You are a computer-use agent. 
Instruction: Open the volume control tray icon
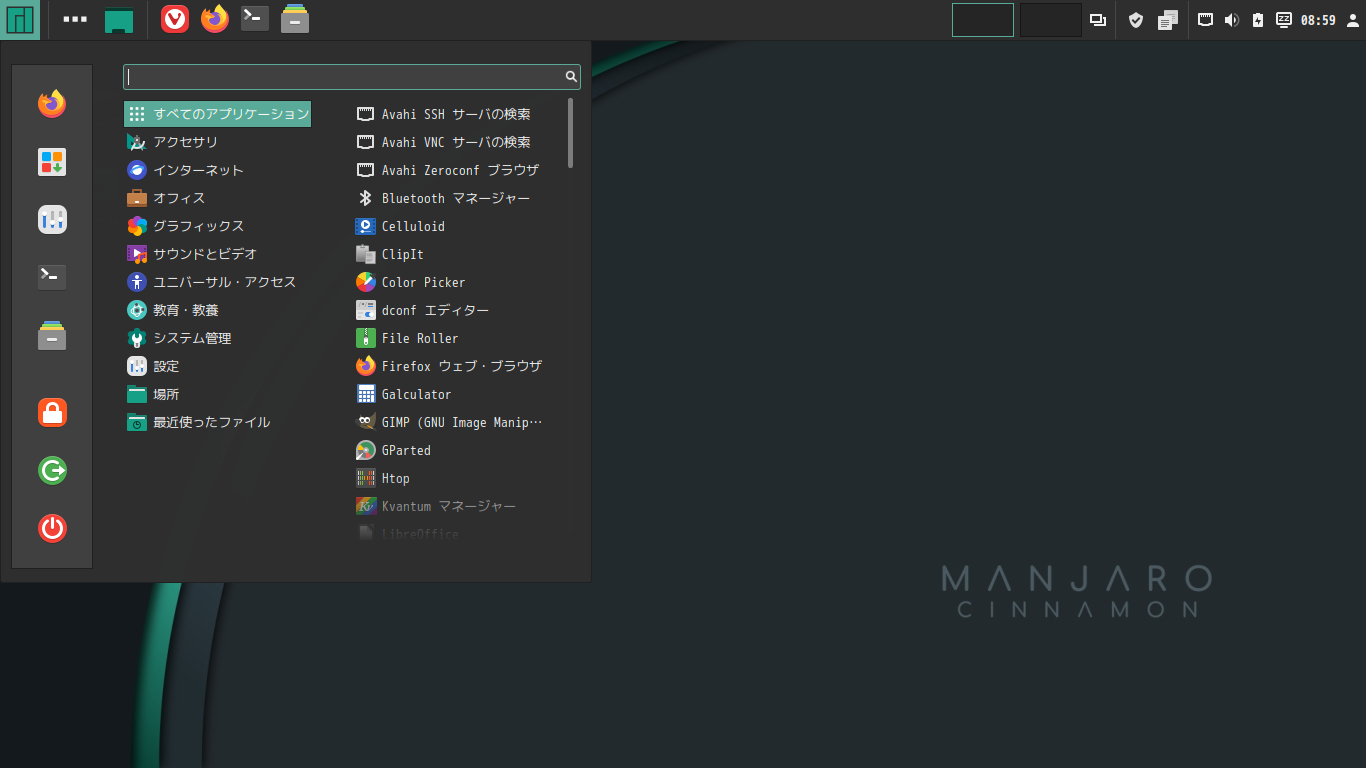pyautogui.click(x=1232, y=20)
